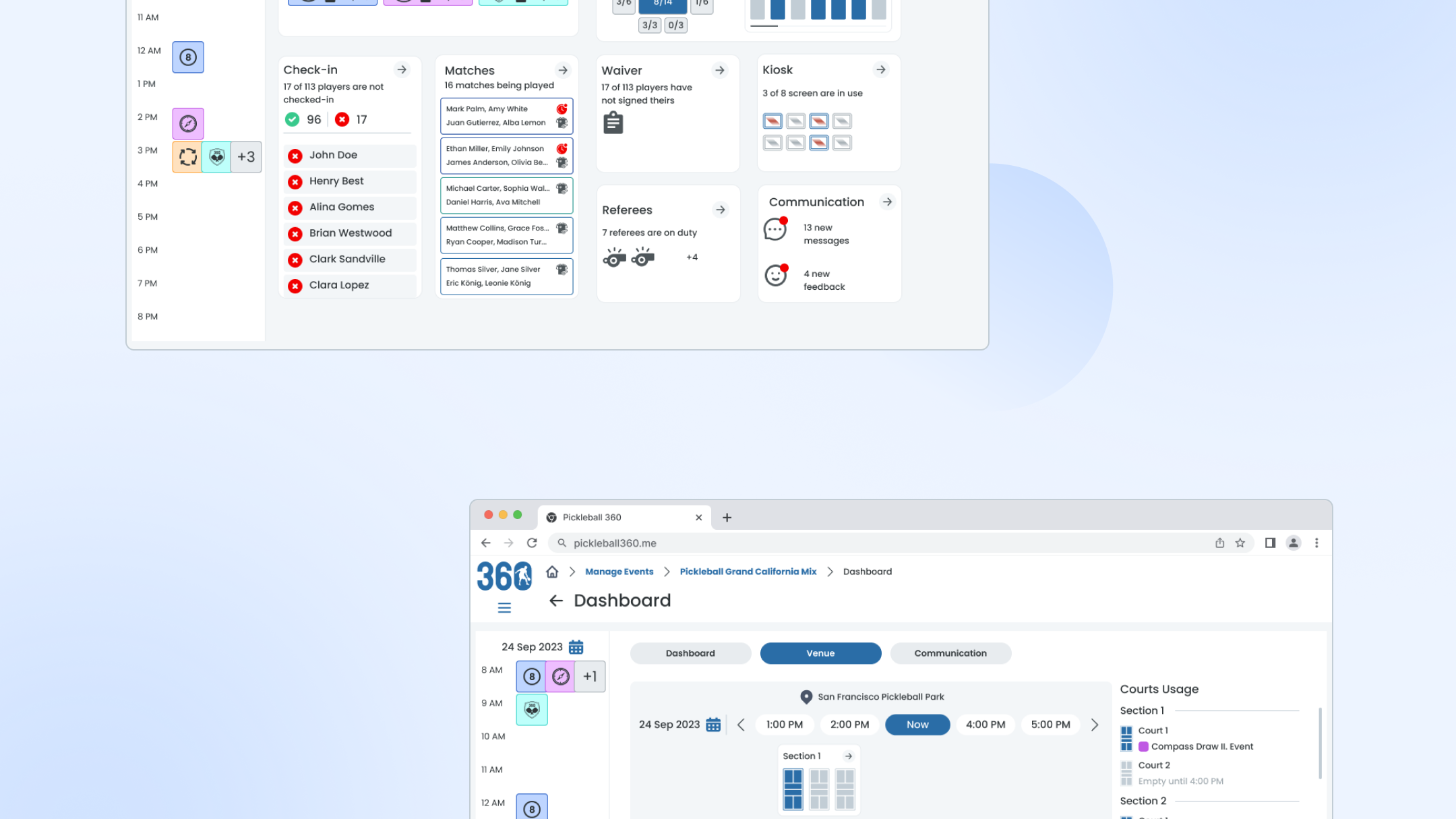The width and height of the screenshot is (1456, 819).
Task: Click the new feedback smiley icon
Action: 776,275
